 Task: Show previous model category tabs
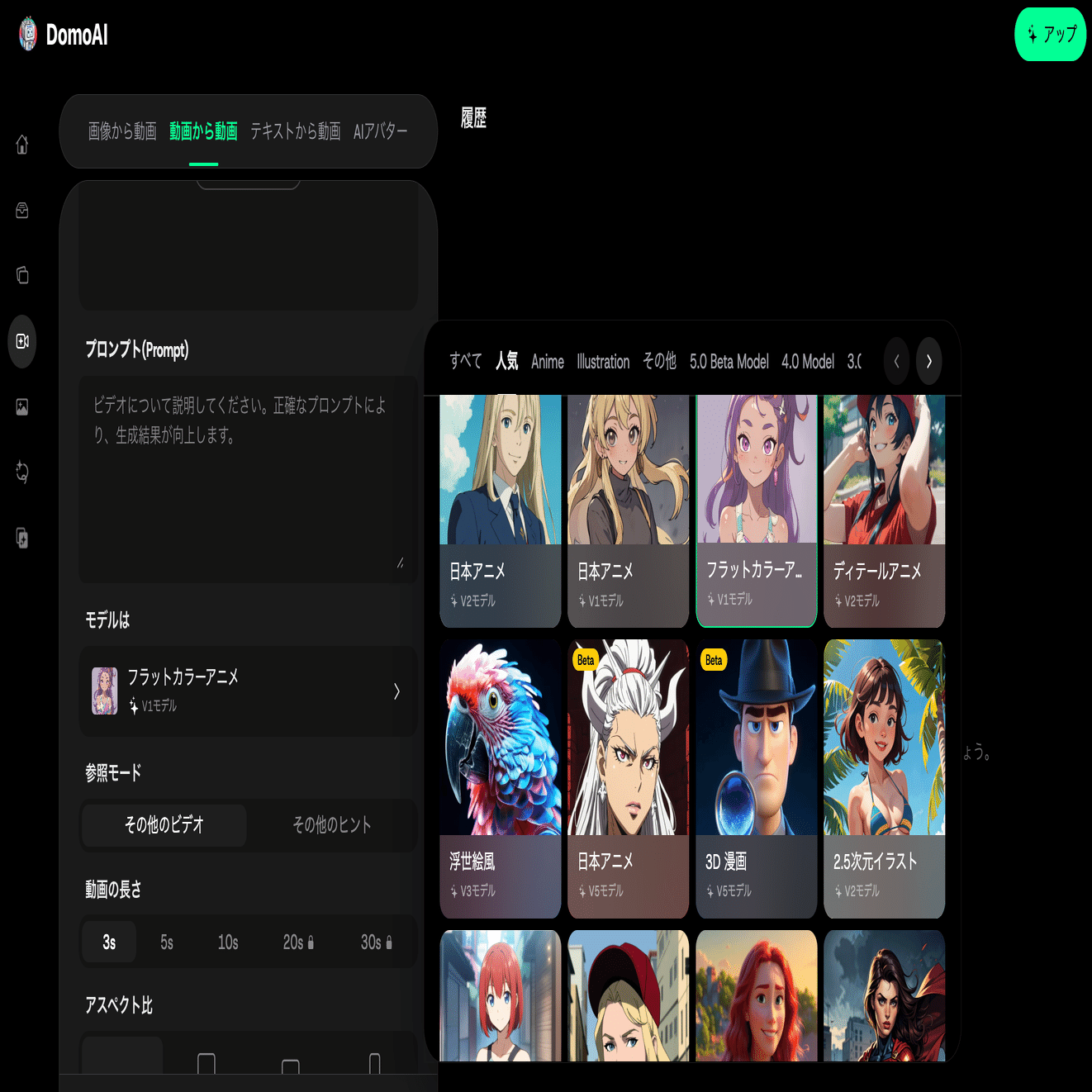click(x=896, y=361)
